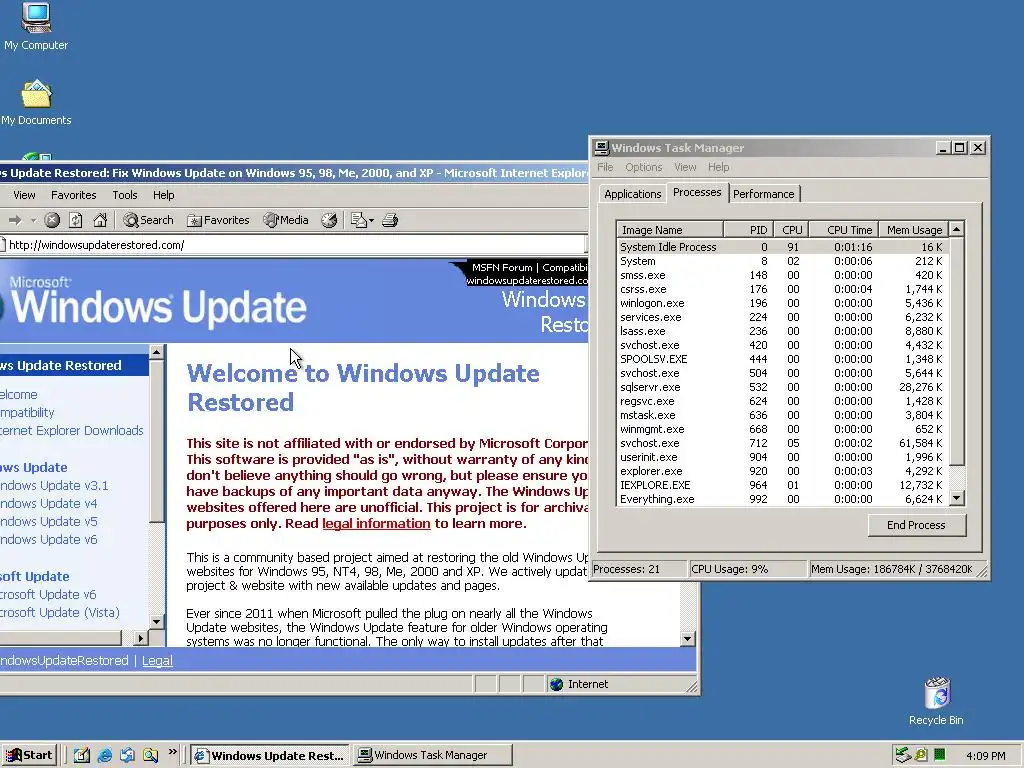Screen dimensions: 1024x768
Task: Select sqlservr.exe in process list
Action: pyautogui.click(x=782, y=387)
